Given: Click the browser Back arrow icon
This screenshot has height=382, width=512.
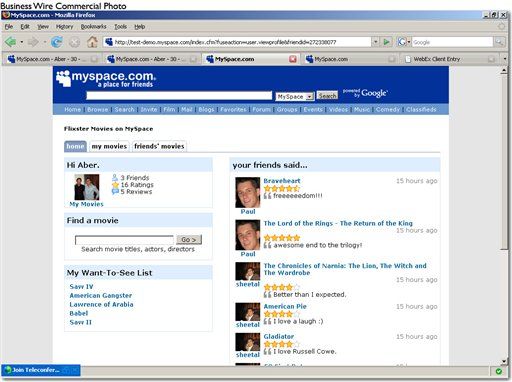Looking at the screenshot, I should [10, 42].
